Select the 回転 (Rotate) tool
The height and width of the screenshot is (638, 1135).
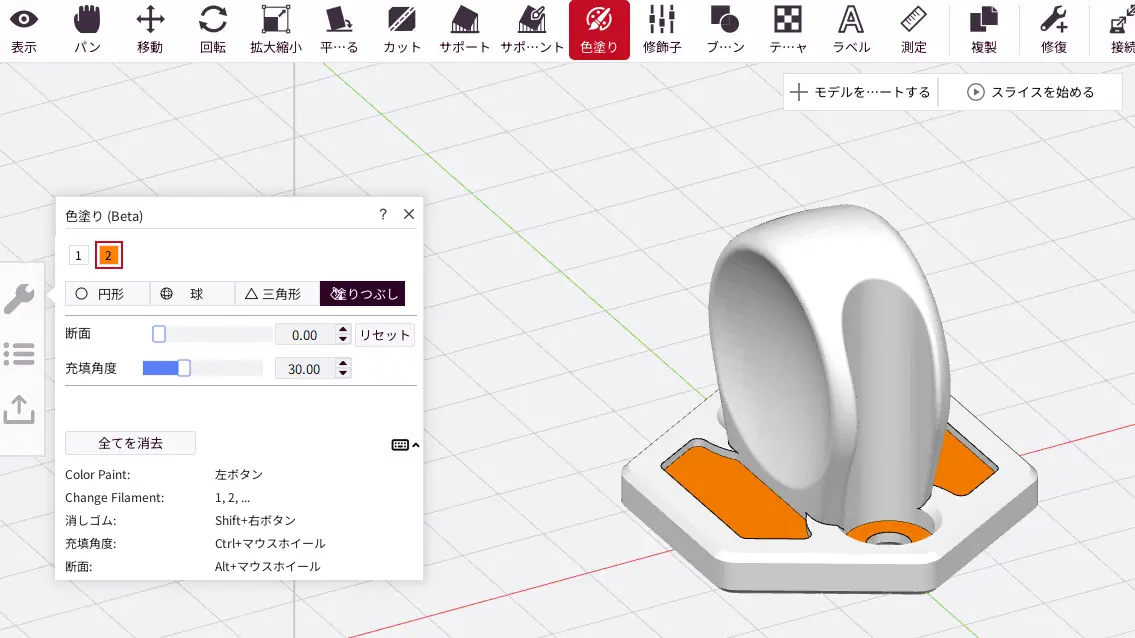[212, 29]
